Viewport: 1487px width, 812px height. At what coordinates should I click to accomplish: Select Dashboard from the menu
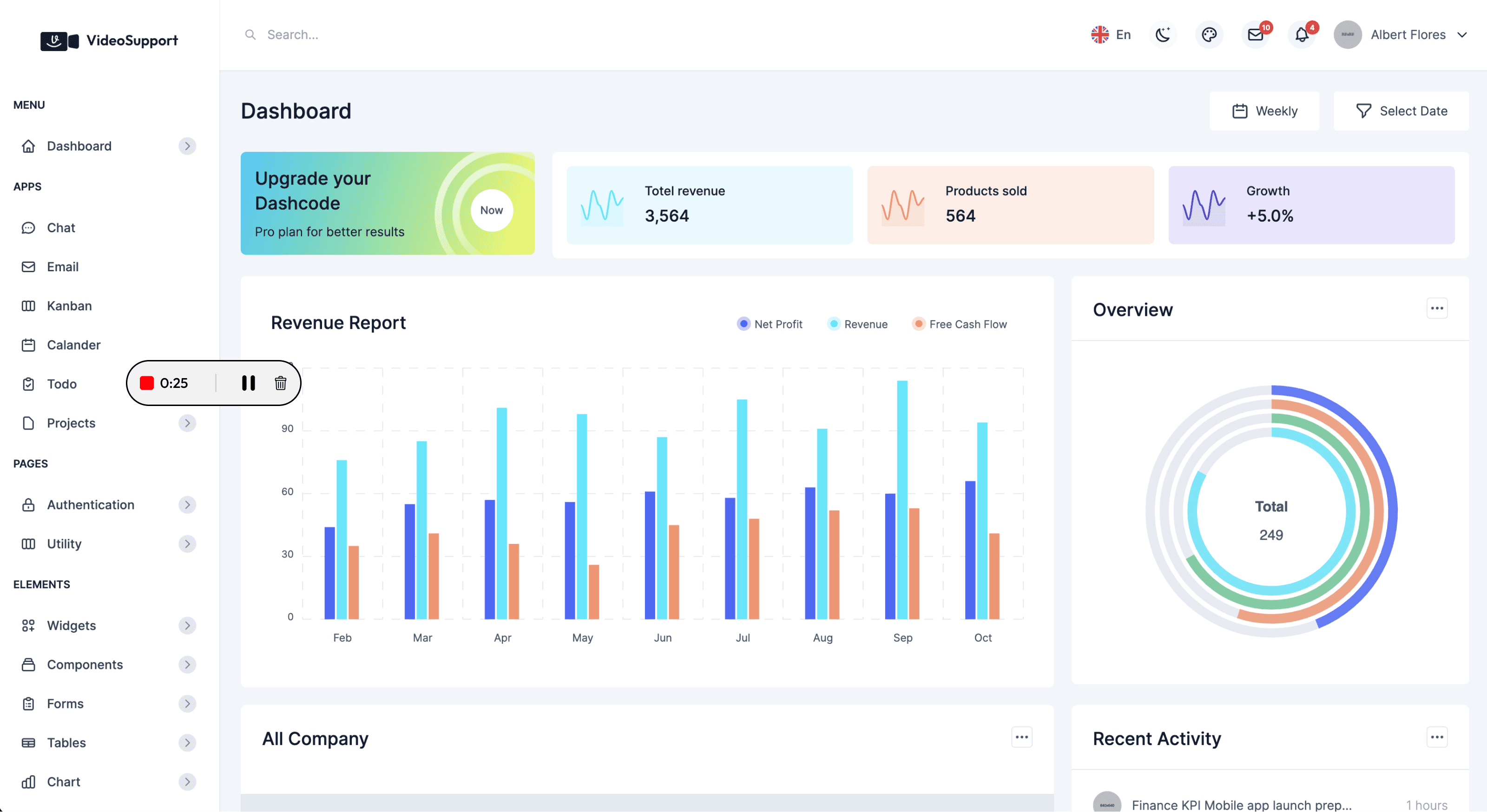coord(79,146)
